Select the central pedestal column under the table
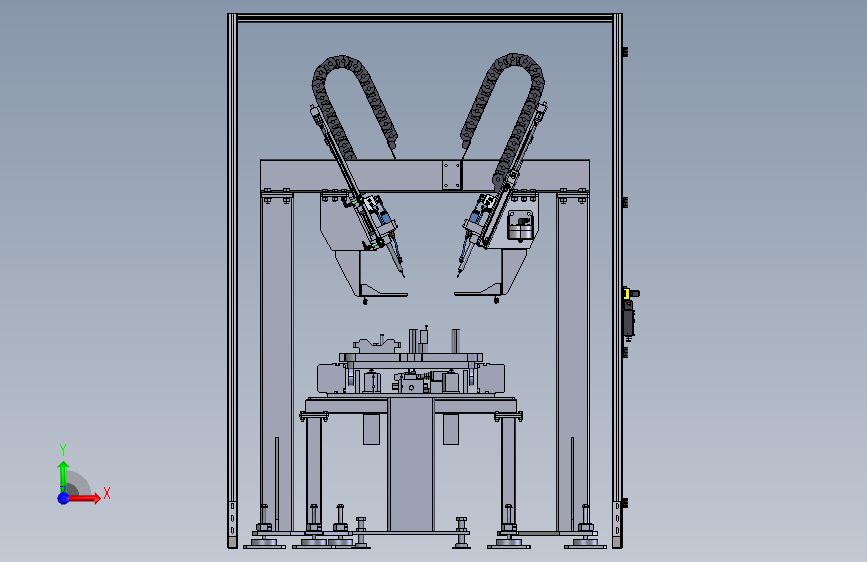This screenshot has width=867, height=562. coord(410,464)
